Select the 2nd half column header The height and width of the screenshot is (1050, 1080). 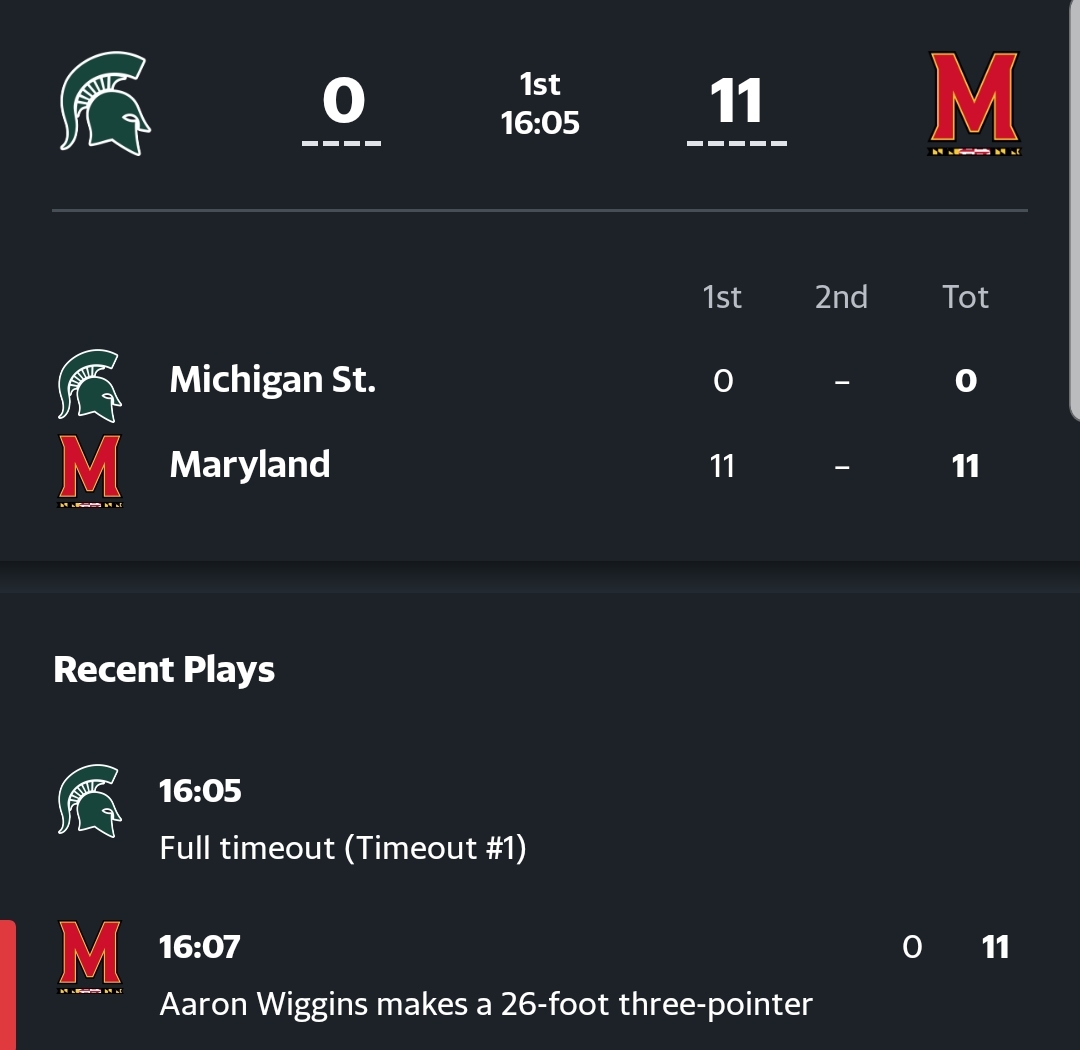841,297
